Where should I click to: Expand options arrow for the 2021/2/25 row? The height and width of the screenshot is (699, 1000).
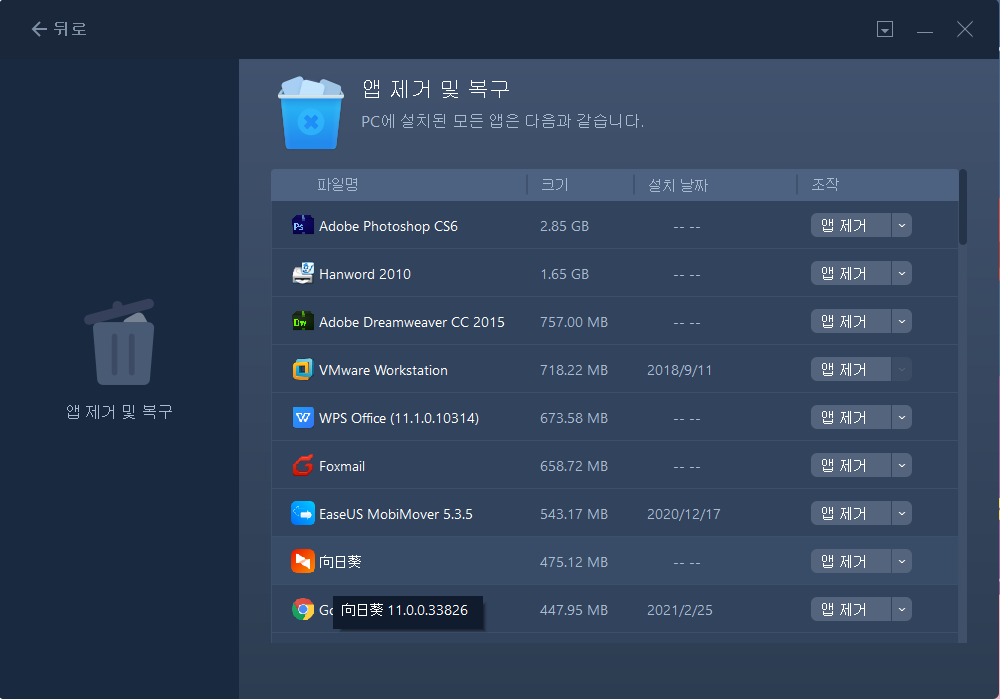coord(901,610)
